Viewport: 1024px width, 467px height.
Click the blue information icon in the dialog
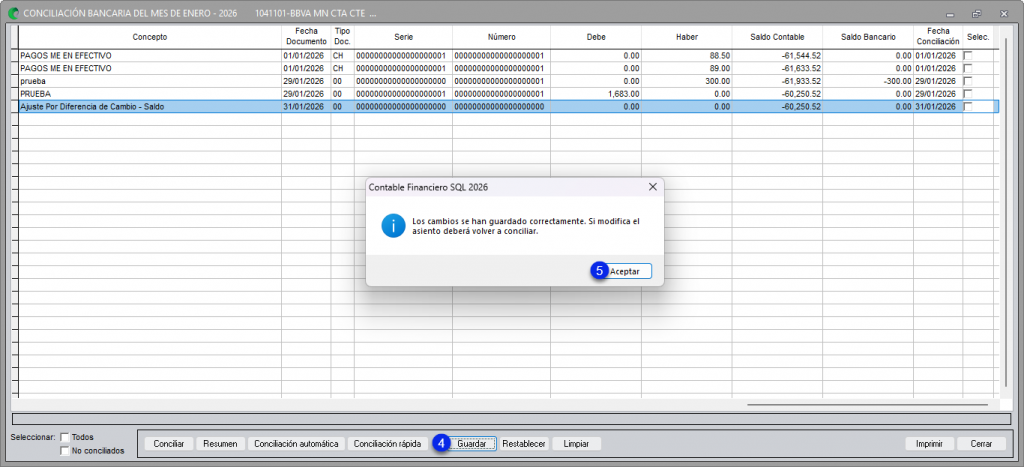pos(394,226)
